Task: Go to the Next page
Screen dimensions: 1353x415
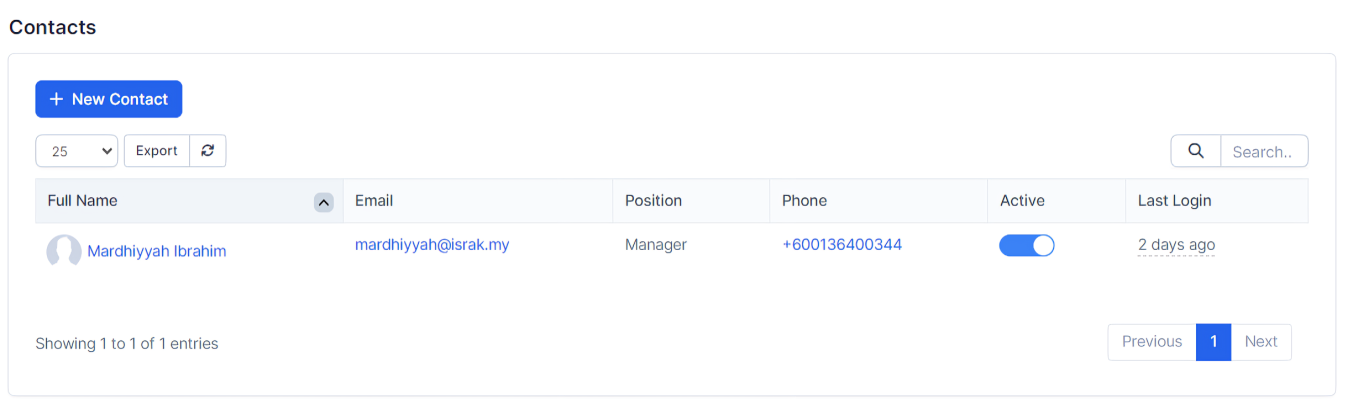Action: coord(1261,342)
